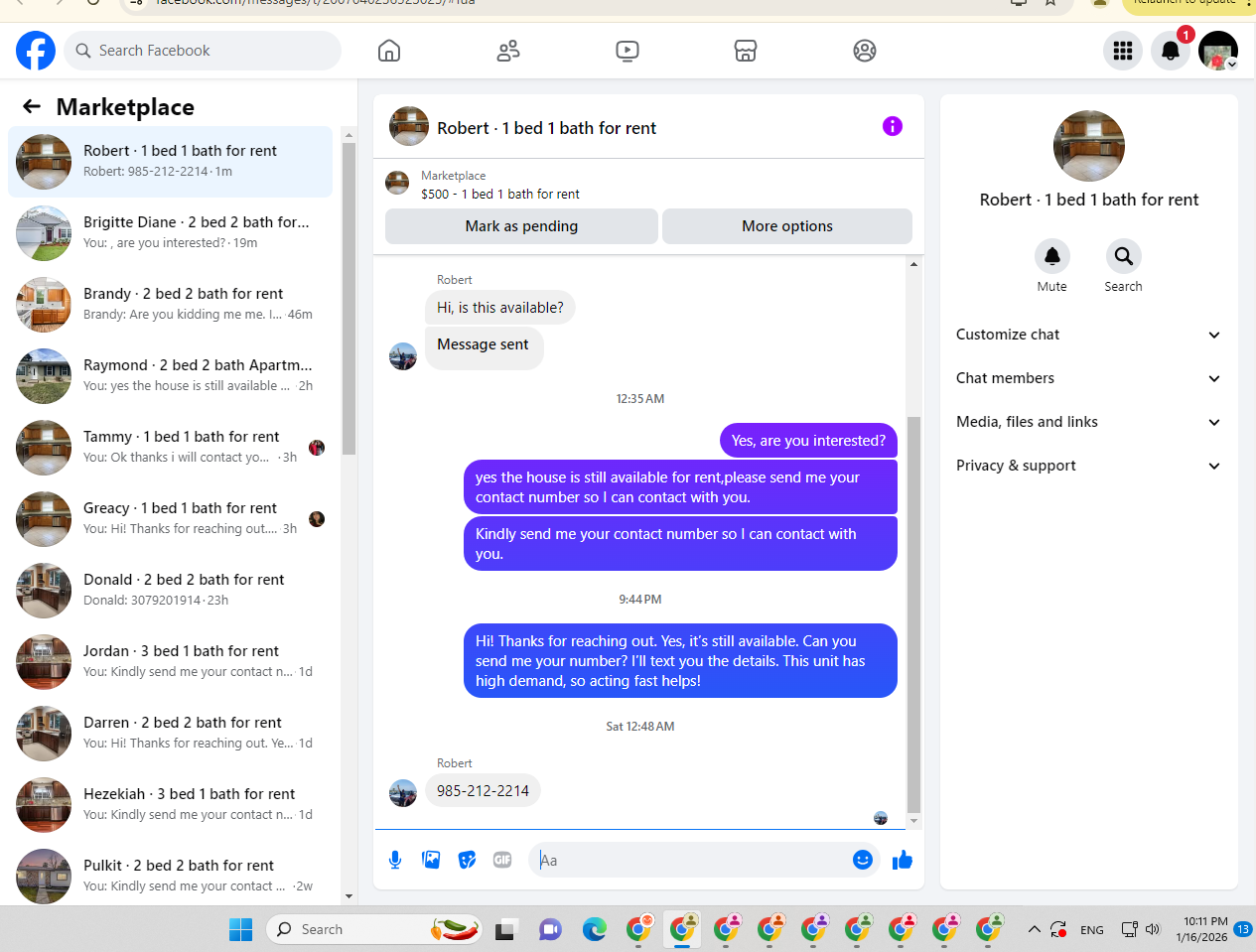
Task: Open Donald 2 bed 2 bath conversation
Action: coord(170,591)
